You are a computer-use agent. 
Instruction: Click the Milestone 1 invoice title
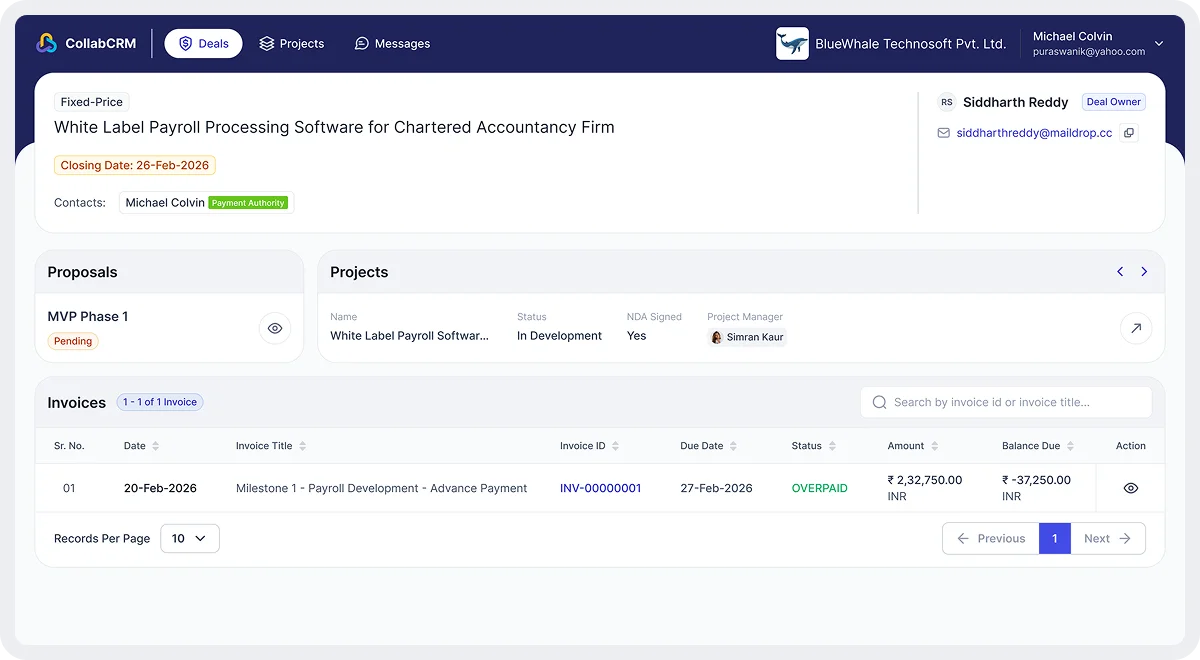click(x=381, y=488)
